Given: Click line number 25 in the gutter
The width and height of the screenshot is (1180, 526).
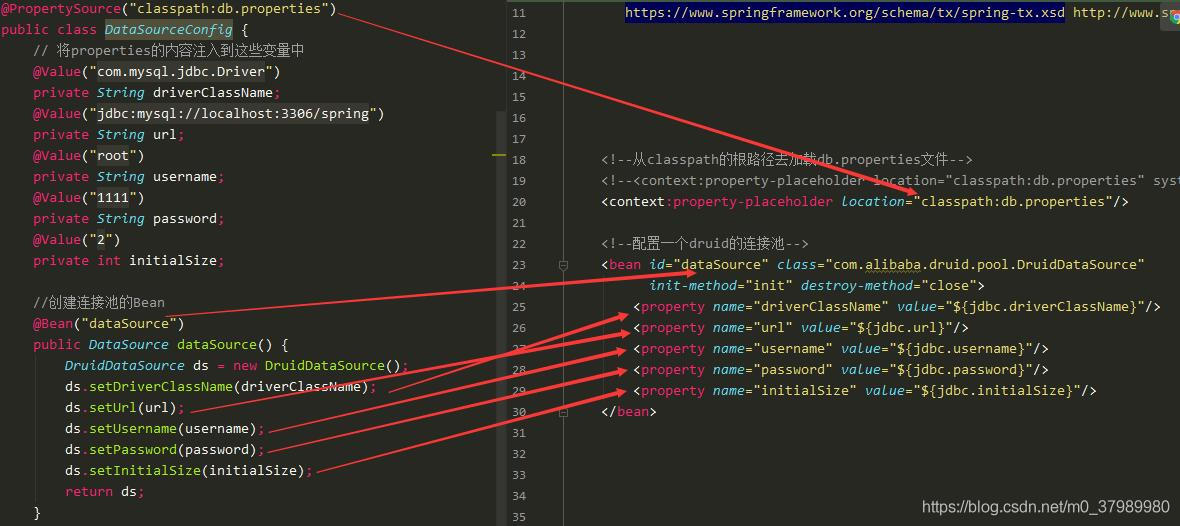Looking at the screenshot, I should tap(518, 307).
